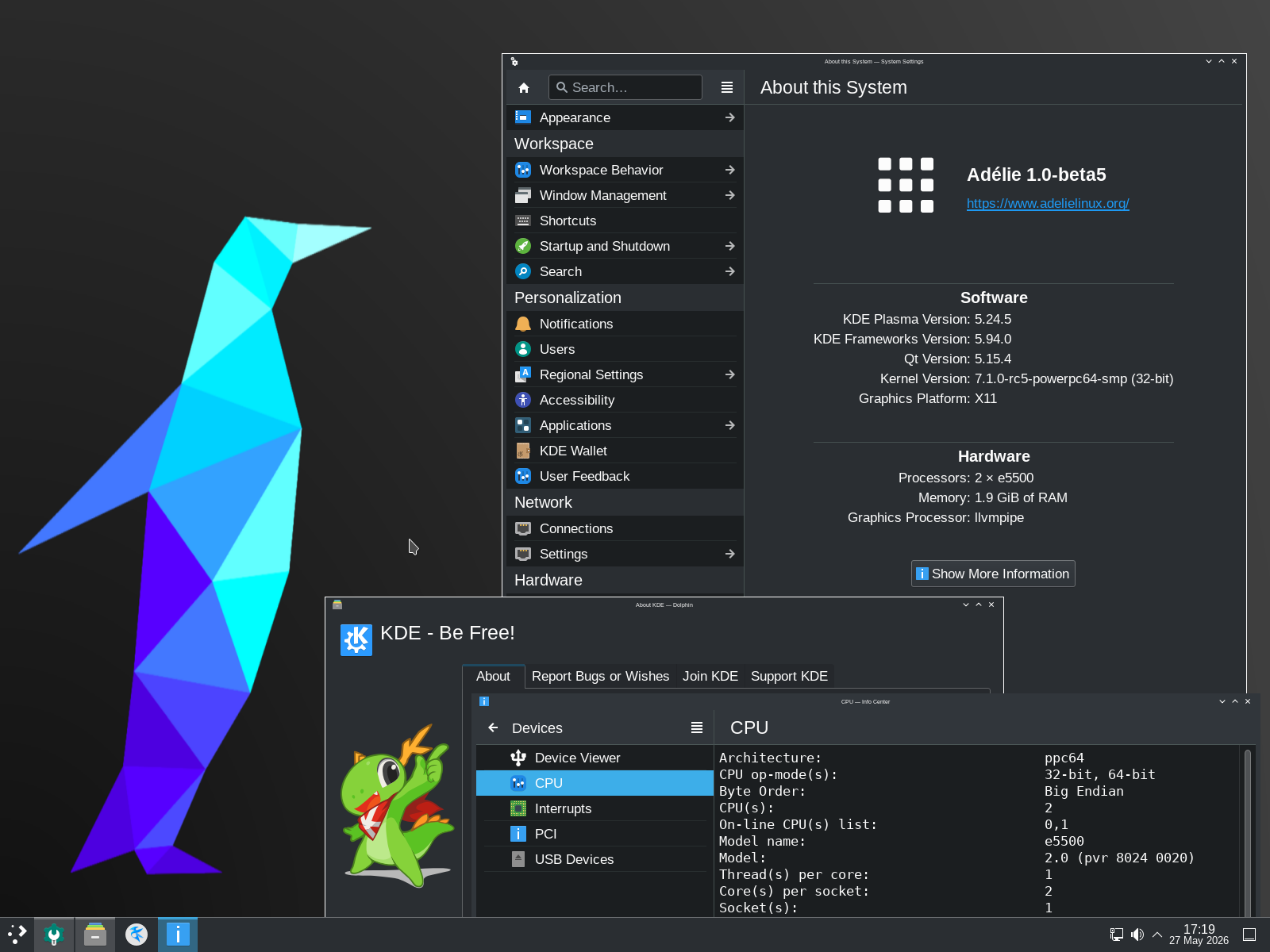Open the taskbar clock and date
The width and height of the screenshot is (1270, 952).
click(1199, 935)
